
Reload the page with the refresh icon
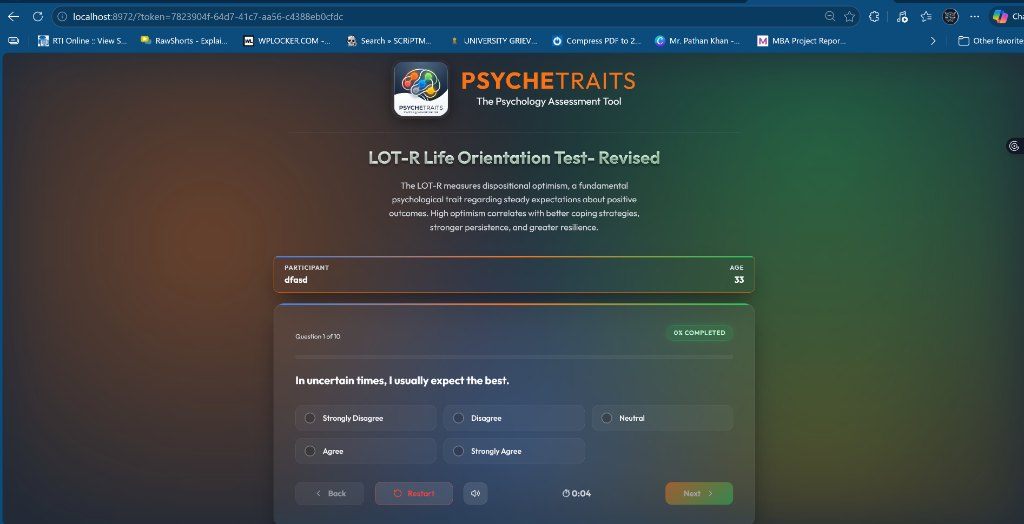[x=38, y=16]
